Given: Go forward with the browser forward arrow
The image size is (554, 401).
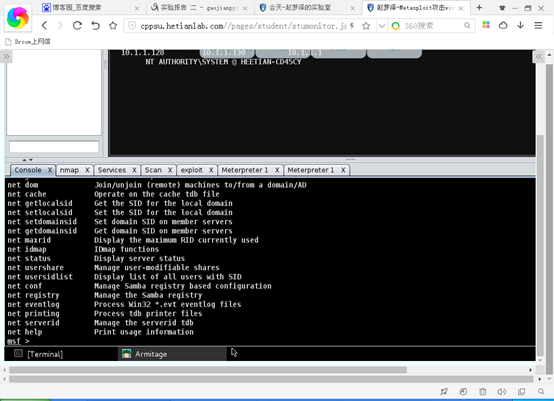Looking at the screenshot, I should tap(60, 25).
